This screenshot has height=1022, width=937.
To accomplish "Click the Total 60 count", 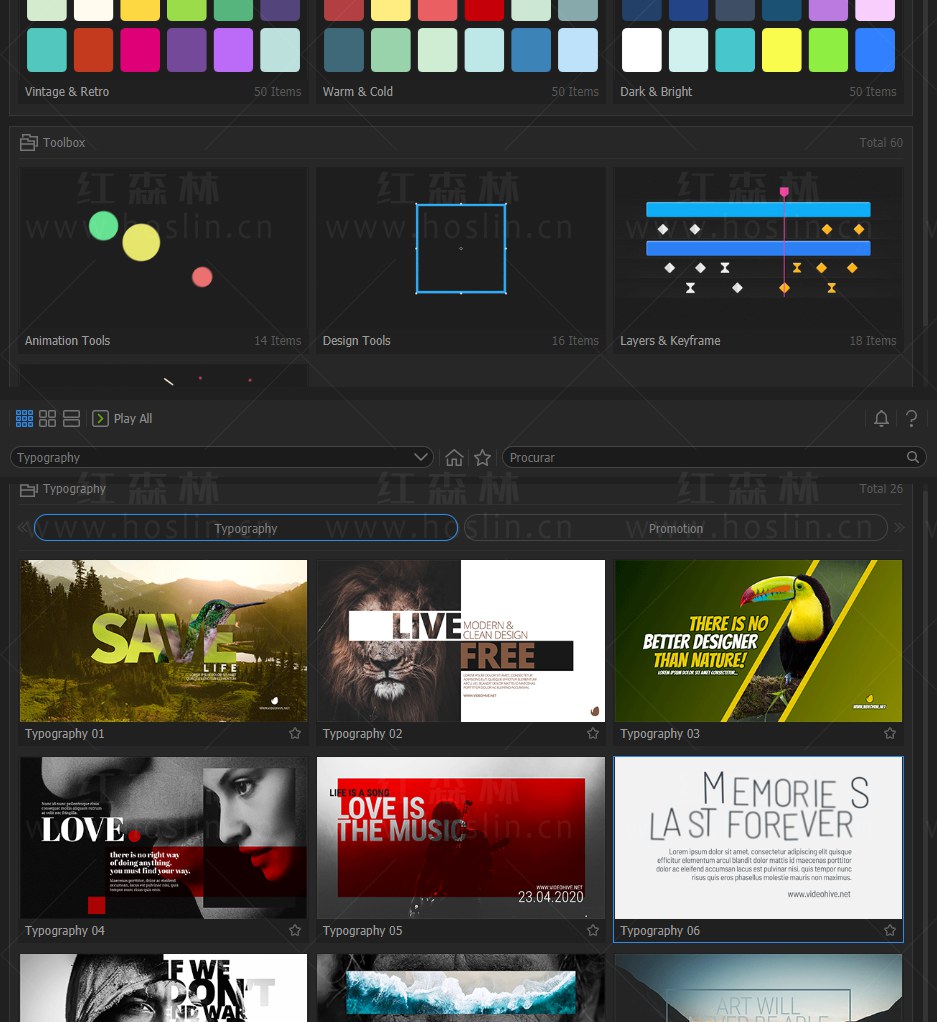I will point(881,142).
